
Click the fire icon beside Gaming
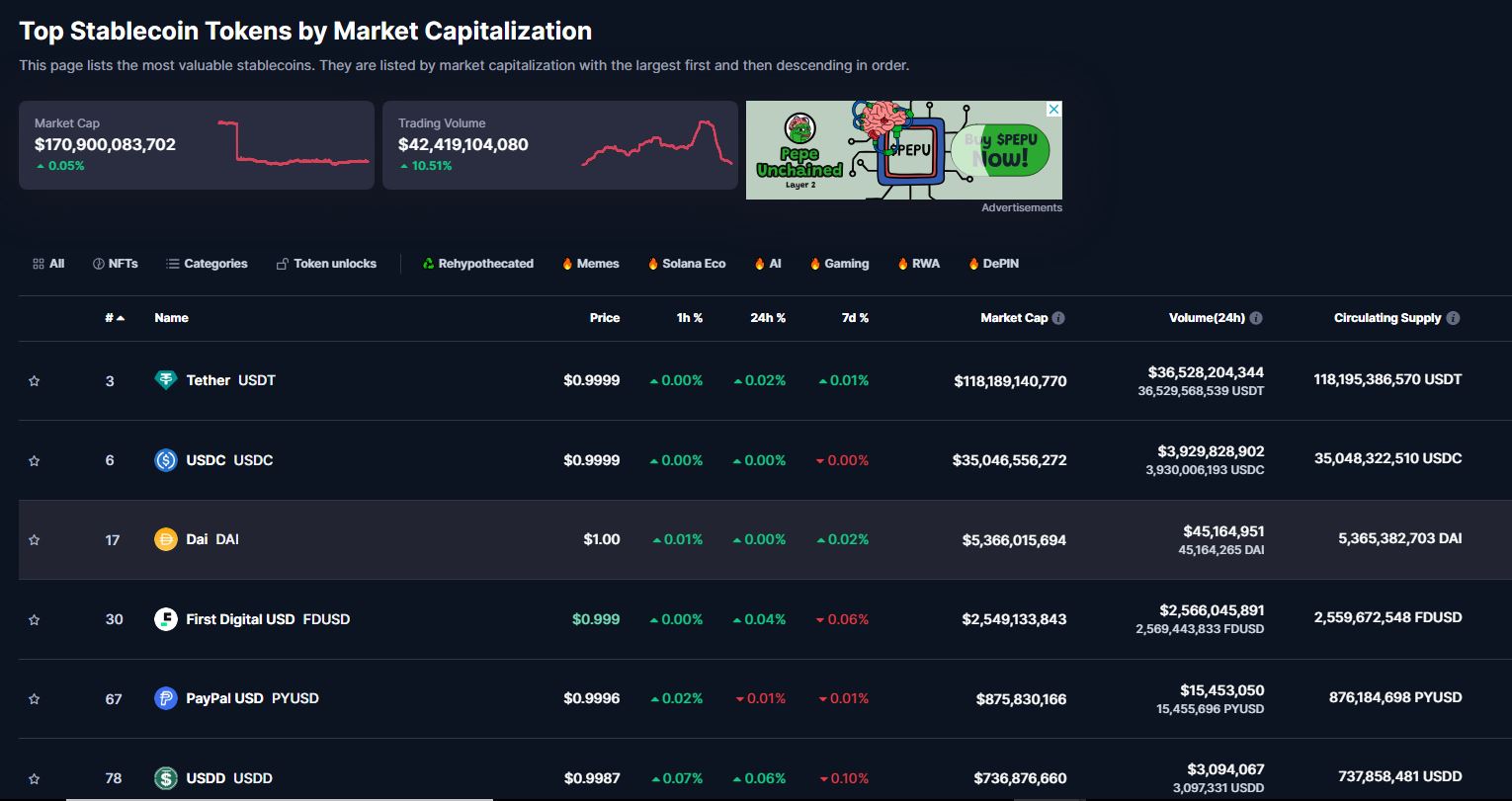point(815,264)
